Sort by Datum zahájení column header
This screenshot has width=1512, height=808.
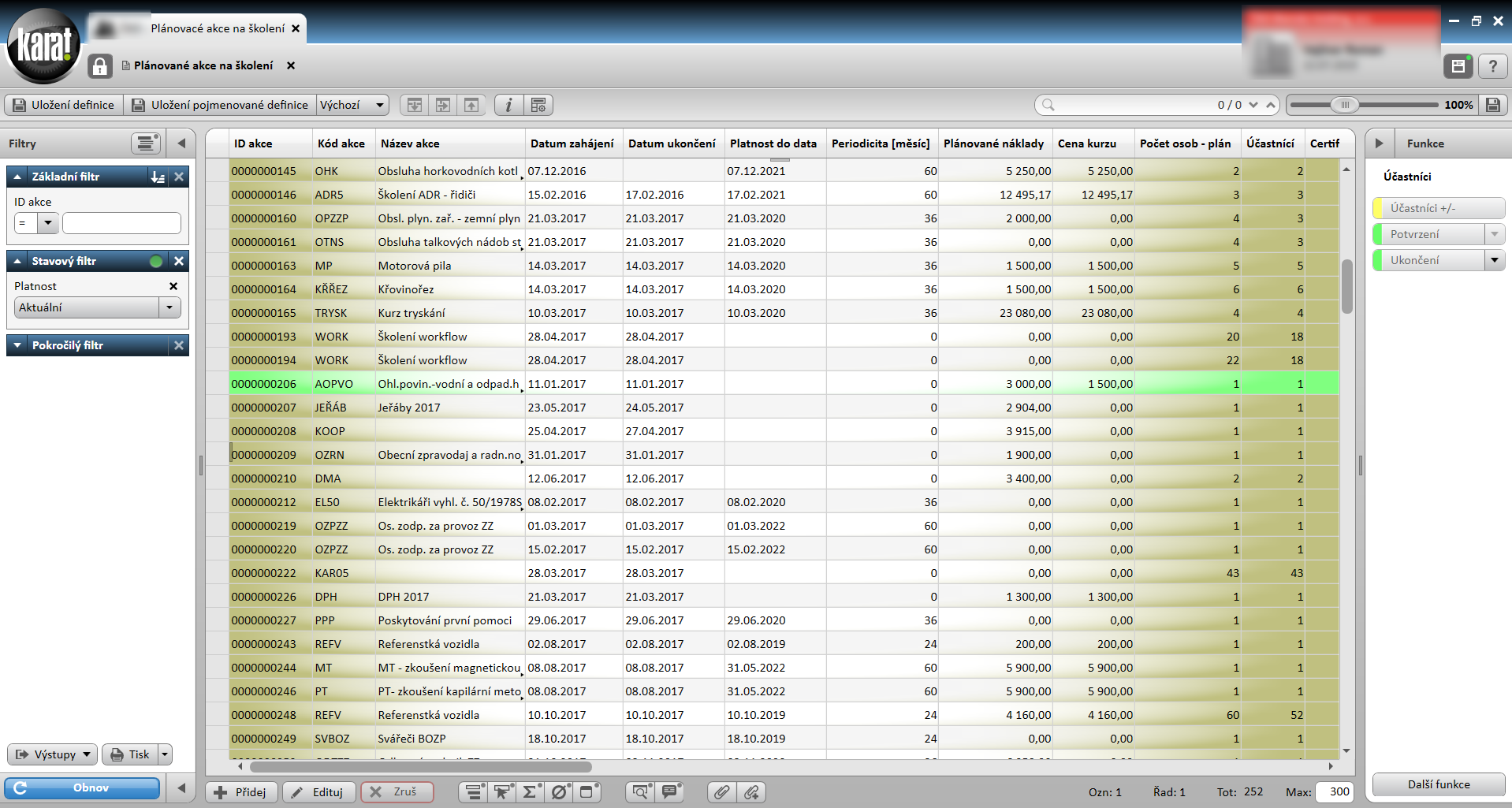click(x=572, y=143)
